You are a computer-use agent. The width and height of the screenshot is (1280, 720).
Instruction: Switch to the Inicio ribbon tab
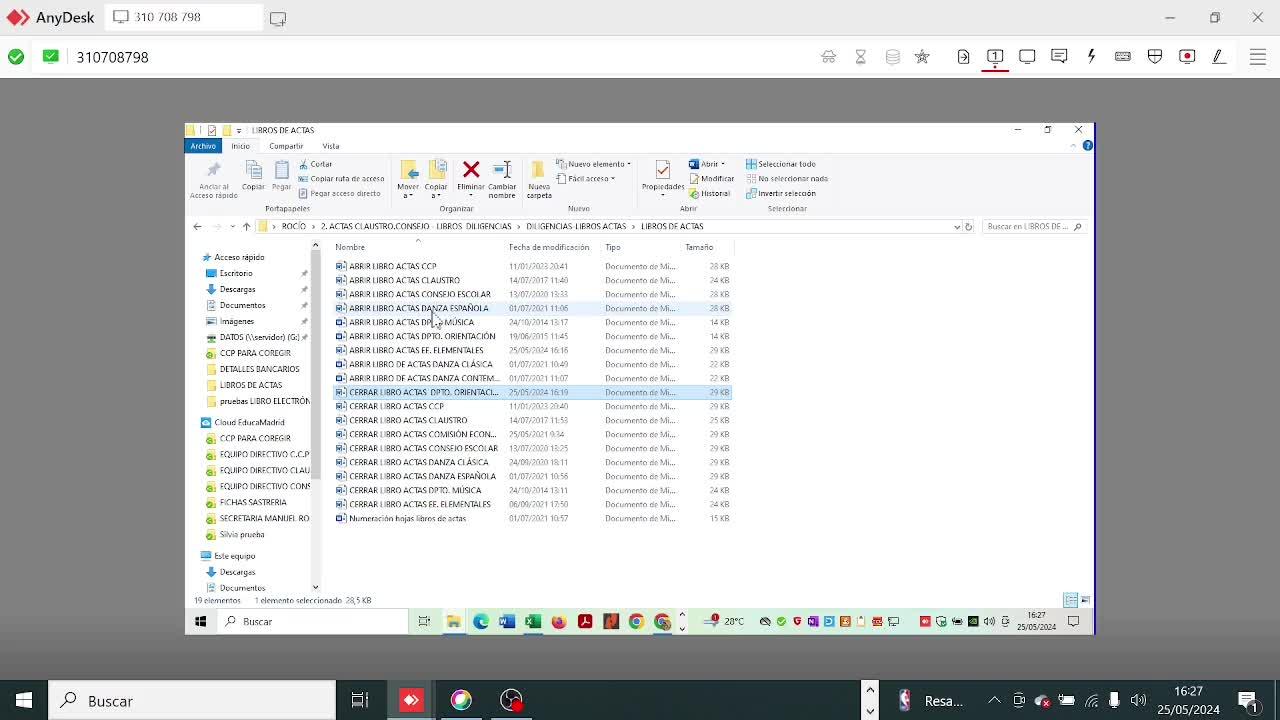pyautogui.click(x=241, y=146)
